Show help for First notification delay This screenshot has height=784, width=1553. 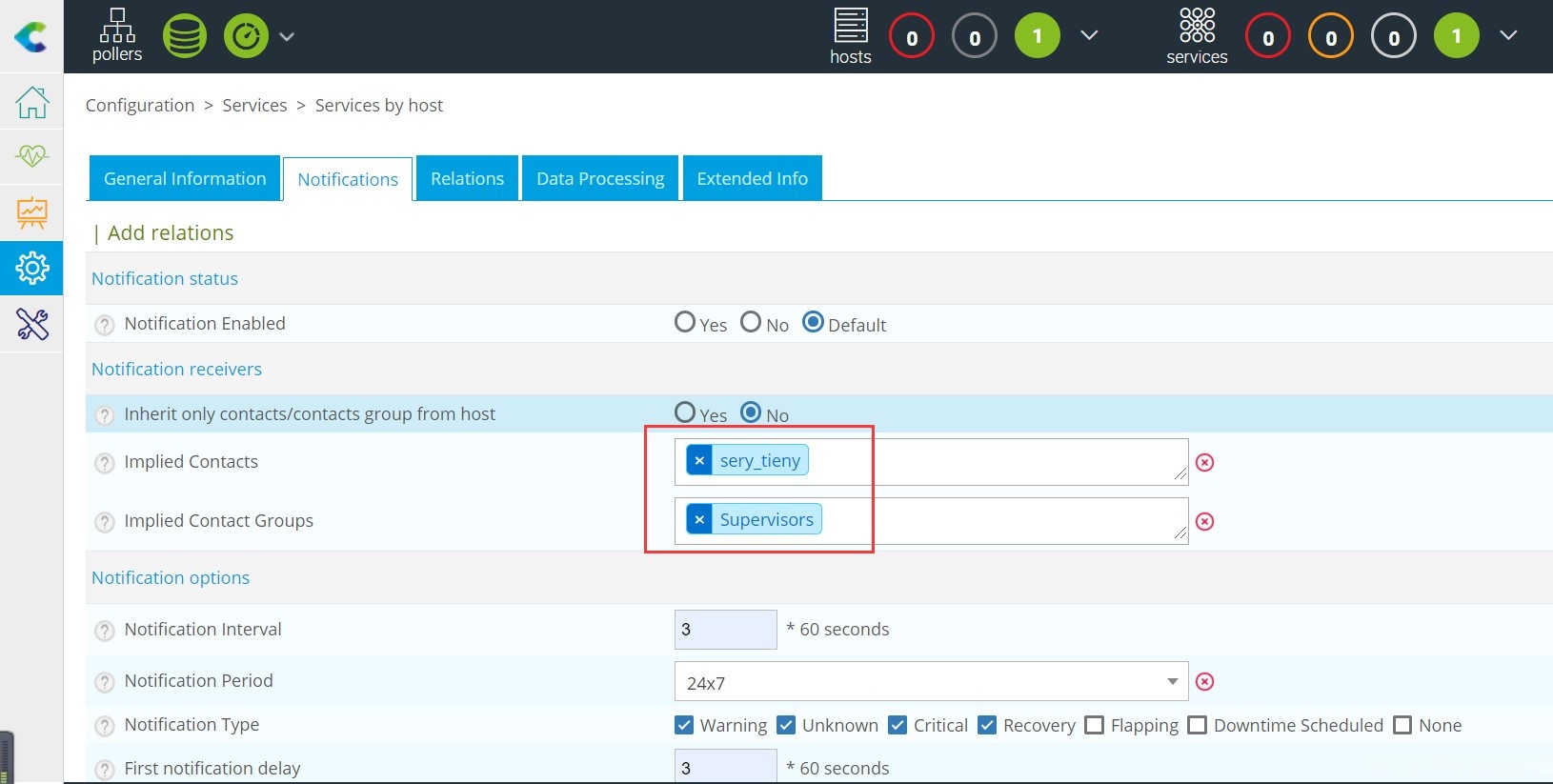105,770
